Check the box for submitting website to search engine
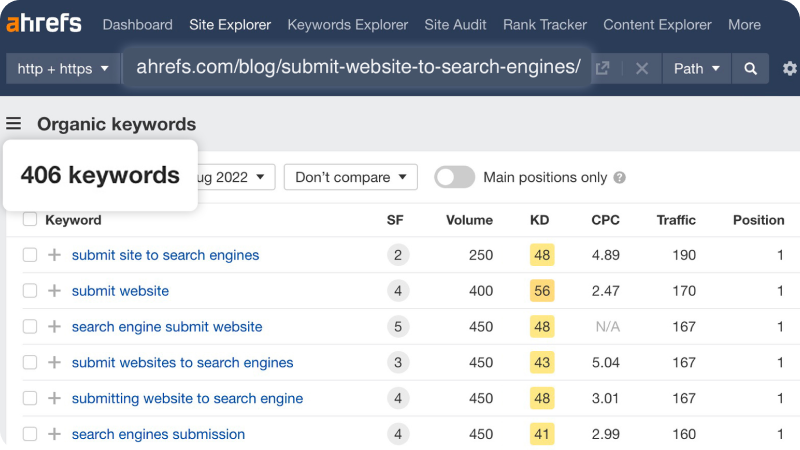800x450 pixels. coord(30,398)
